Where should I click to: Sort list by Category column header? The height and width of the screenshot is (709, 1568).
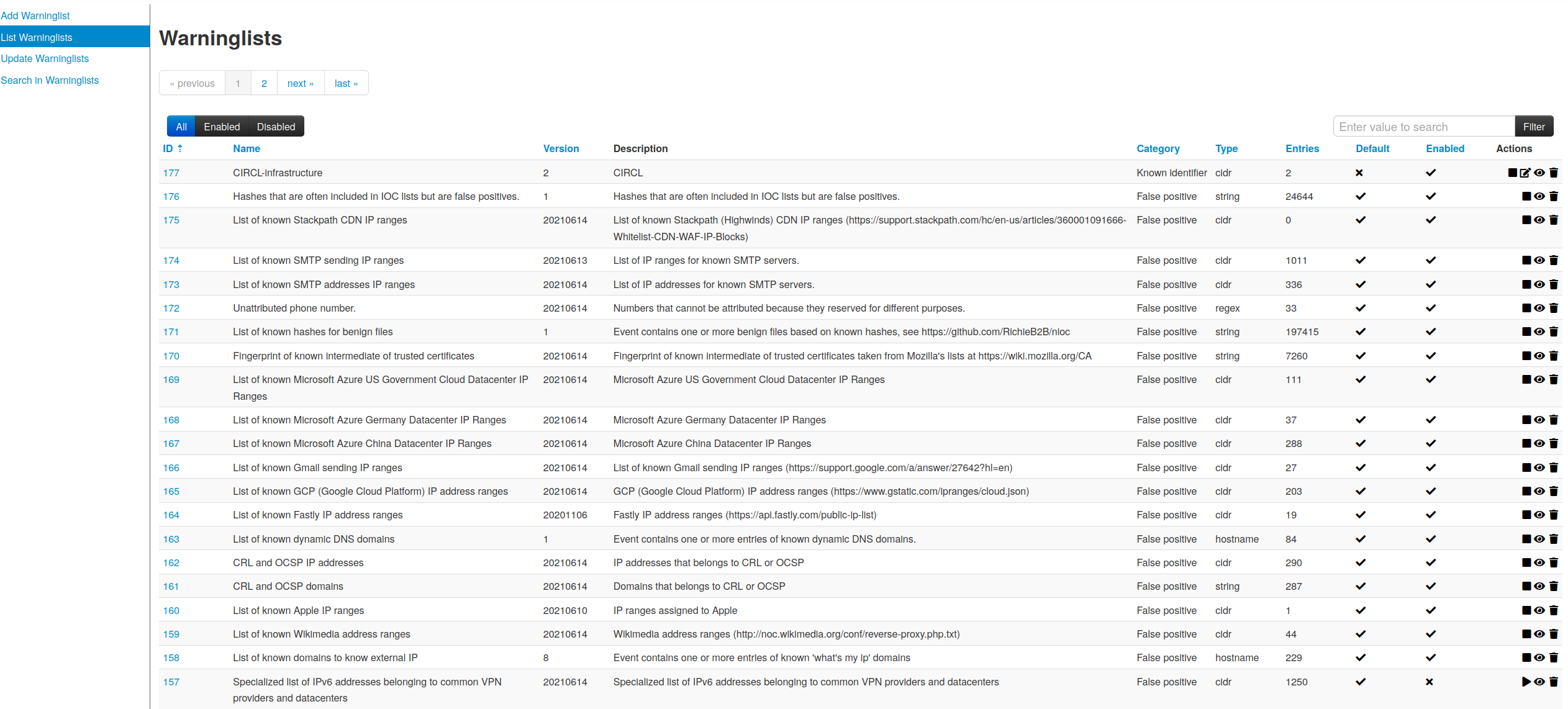[1158, 149]
